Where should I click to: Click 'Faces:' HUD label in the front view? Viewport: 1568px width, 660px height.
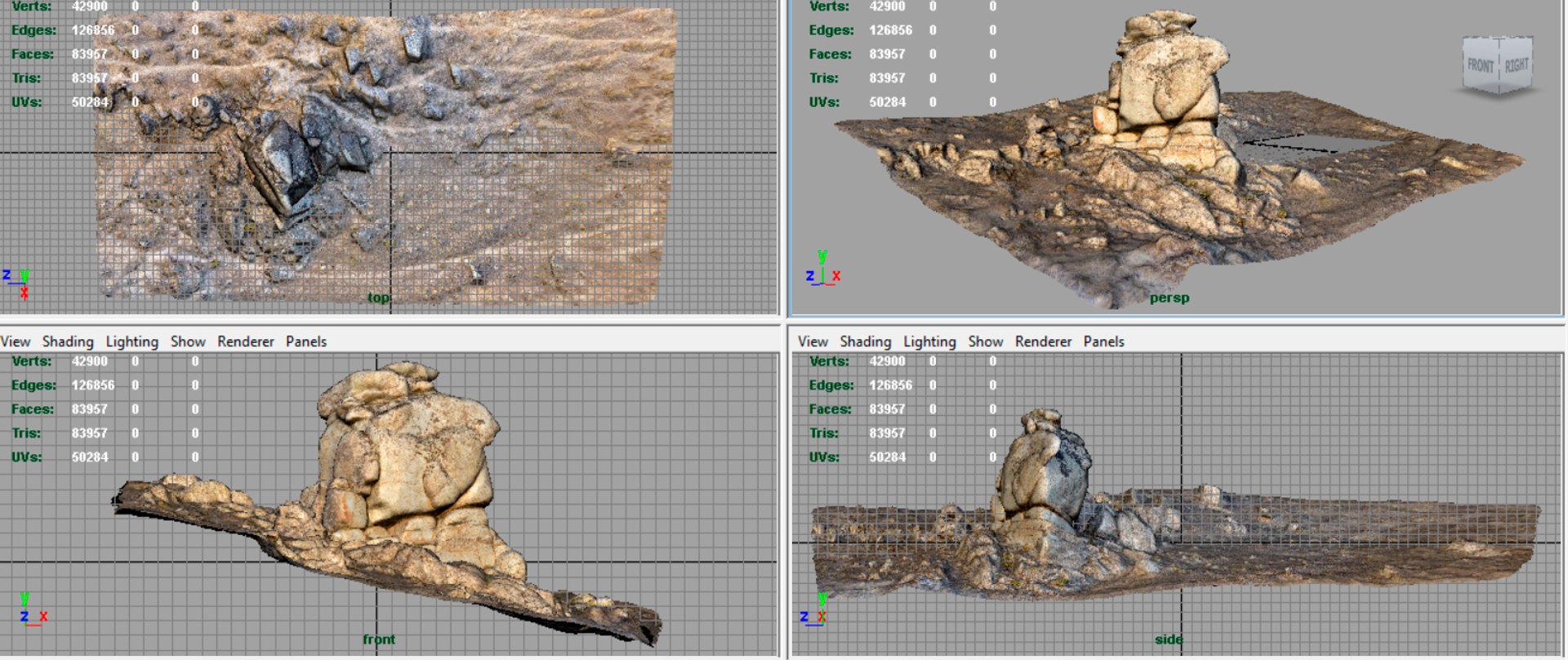click(x=33, y=409)
